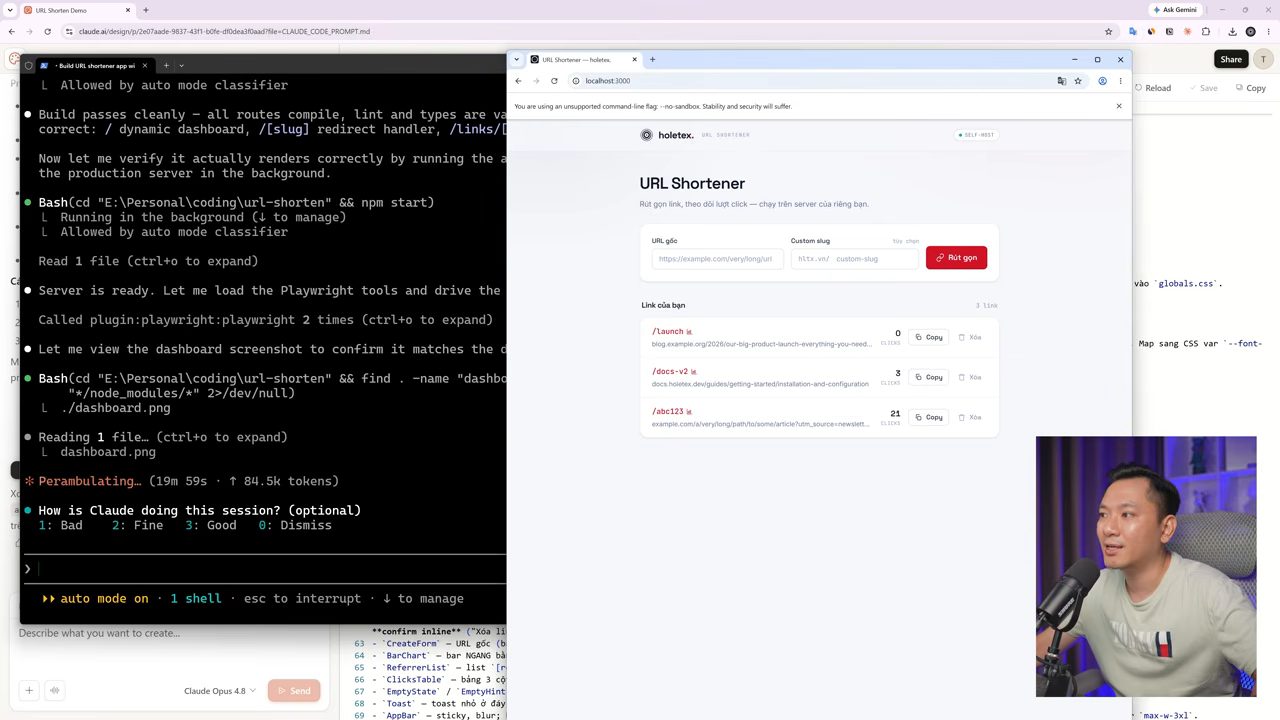1280x720 pixels.
Task: Open Chrome downloads icon
Action: [1232, 31]
